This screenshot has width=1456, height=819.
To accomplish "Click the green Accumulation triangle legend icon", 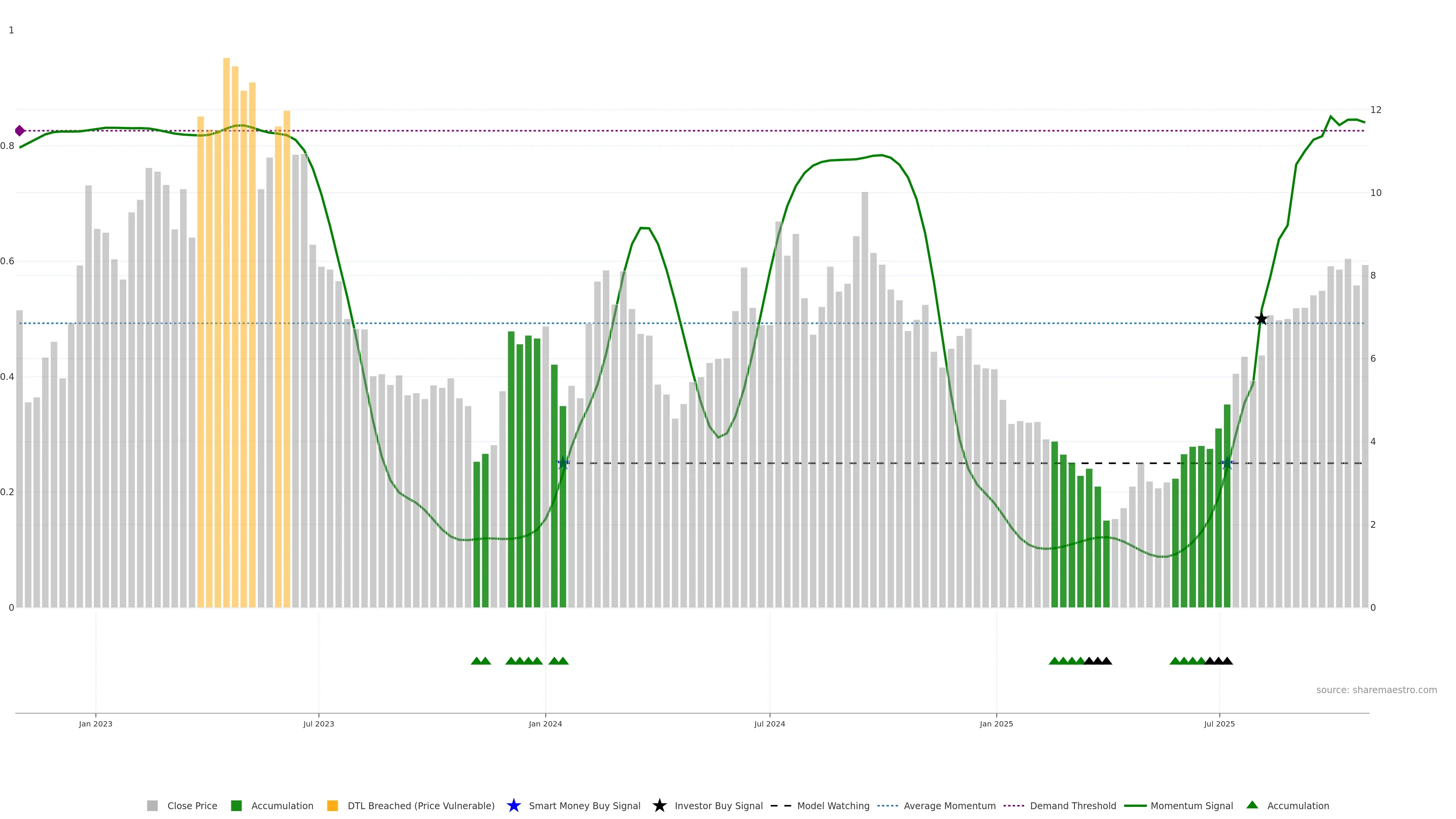I will (1252, 805).
